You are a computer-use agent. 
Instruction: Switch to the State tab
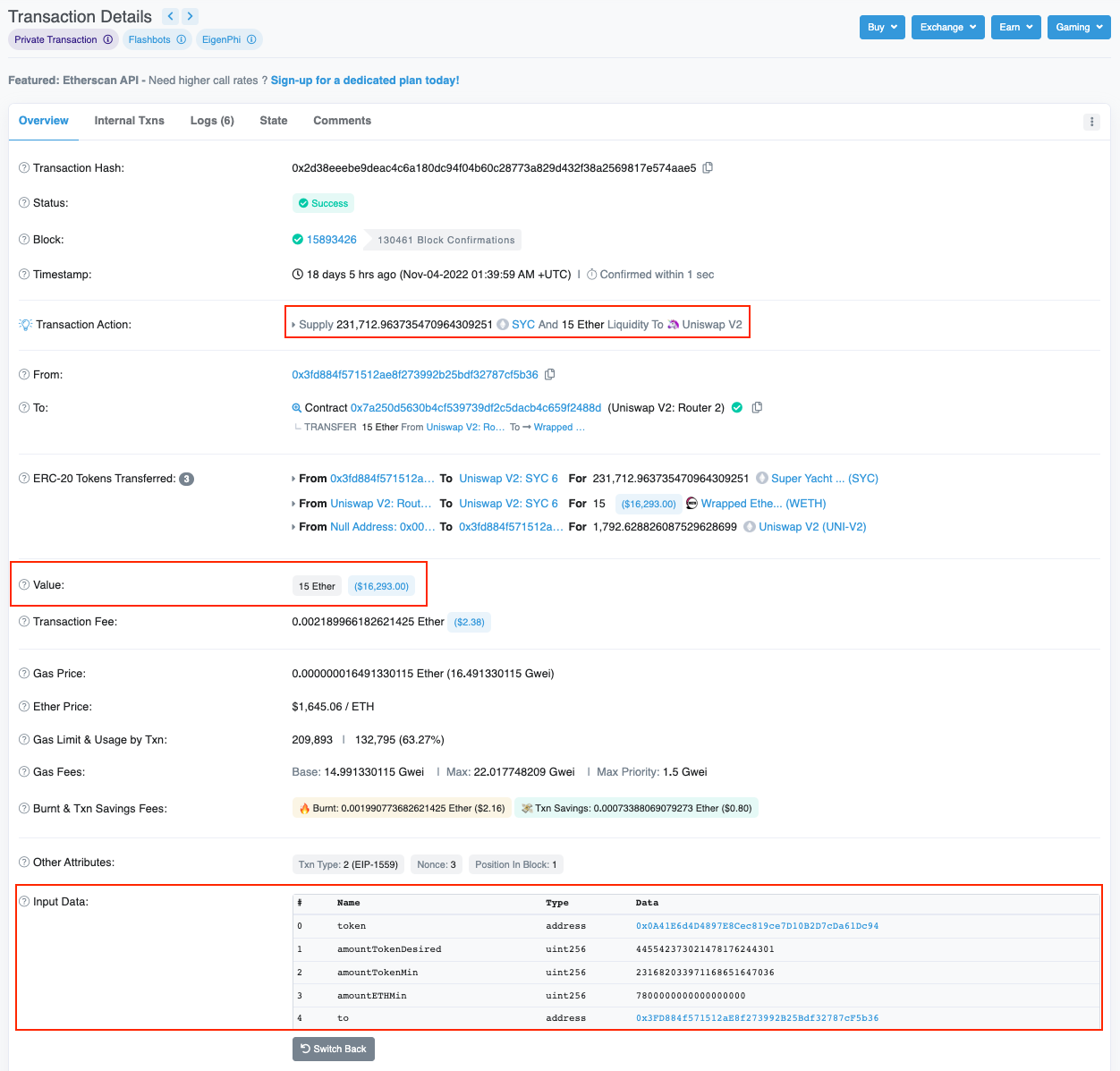click(x=274, y=121)
